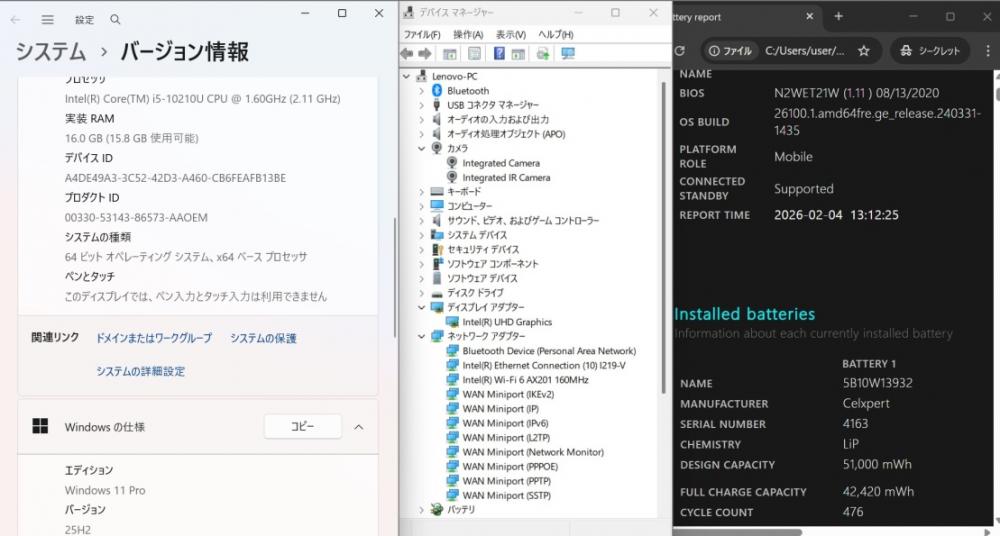Select battery name 5B10W13932 value

(877, 383)
